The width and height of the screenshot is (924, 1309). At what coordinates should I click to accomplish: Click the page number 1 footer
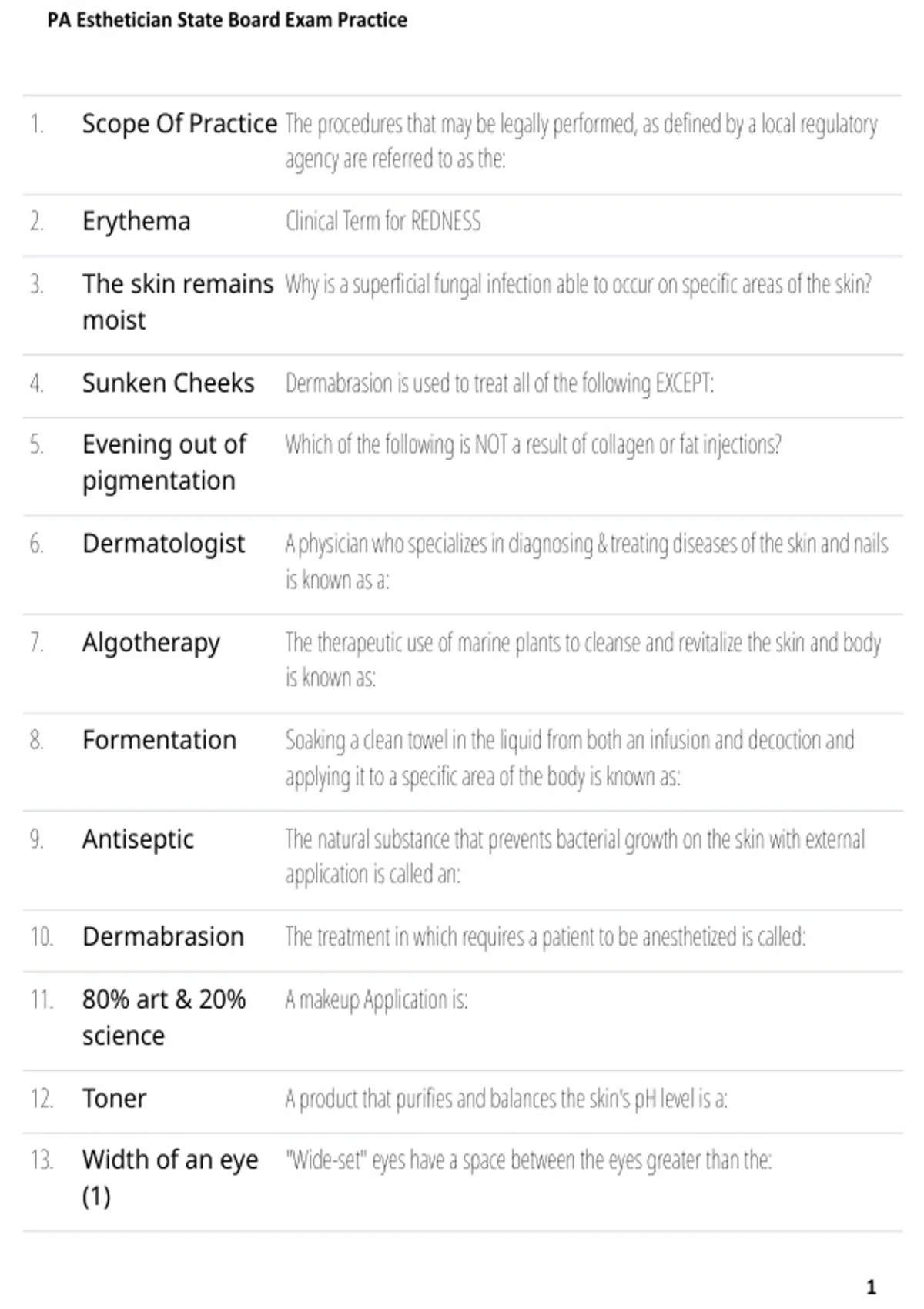(x=871, y=1287)
